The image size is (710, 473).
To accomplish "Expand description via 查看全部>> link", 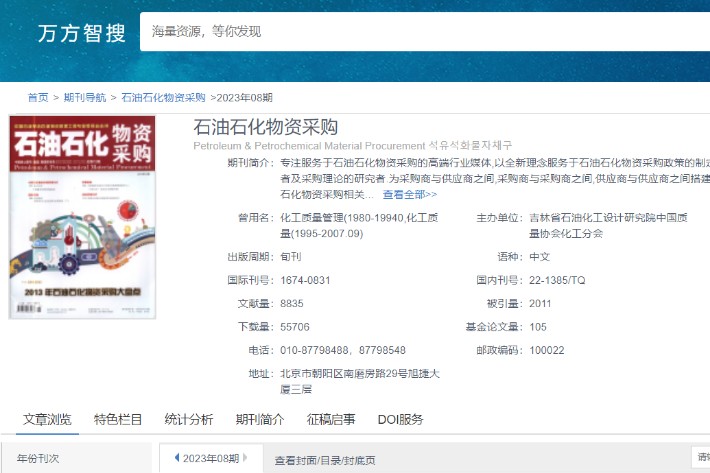I will (x=410, y=195).
